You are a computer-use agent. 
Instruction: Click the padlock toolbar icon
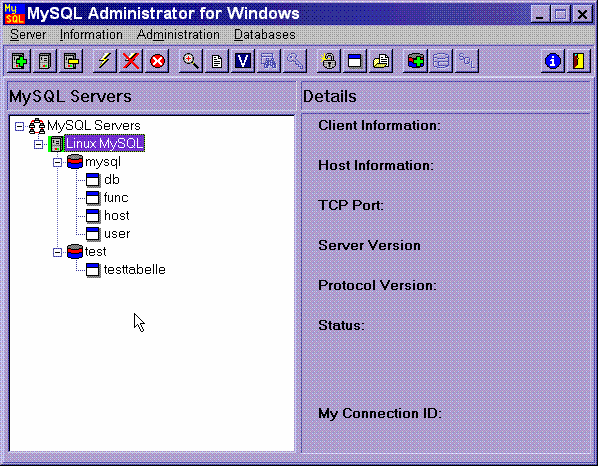[329, 61]
